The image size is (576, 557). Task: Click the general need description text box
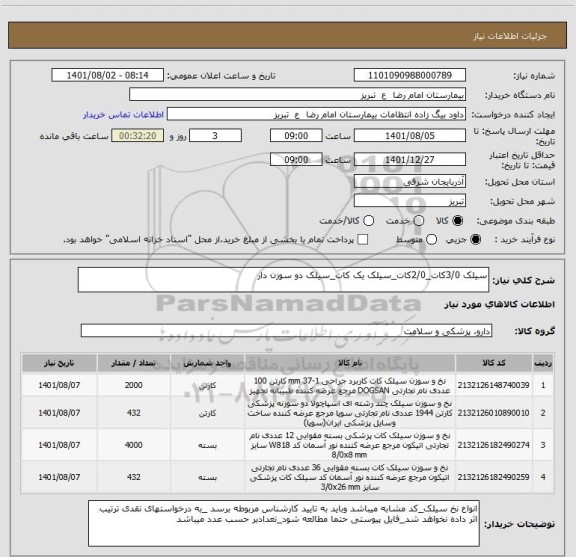[x=283, y=280]
